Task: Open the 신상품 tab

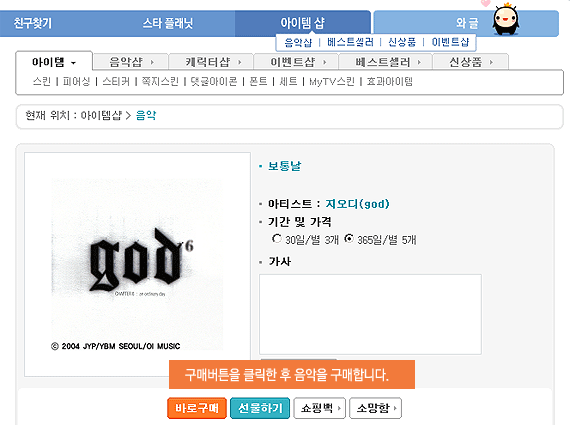Action: [470, 62]
